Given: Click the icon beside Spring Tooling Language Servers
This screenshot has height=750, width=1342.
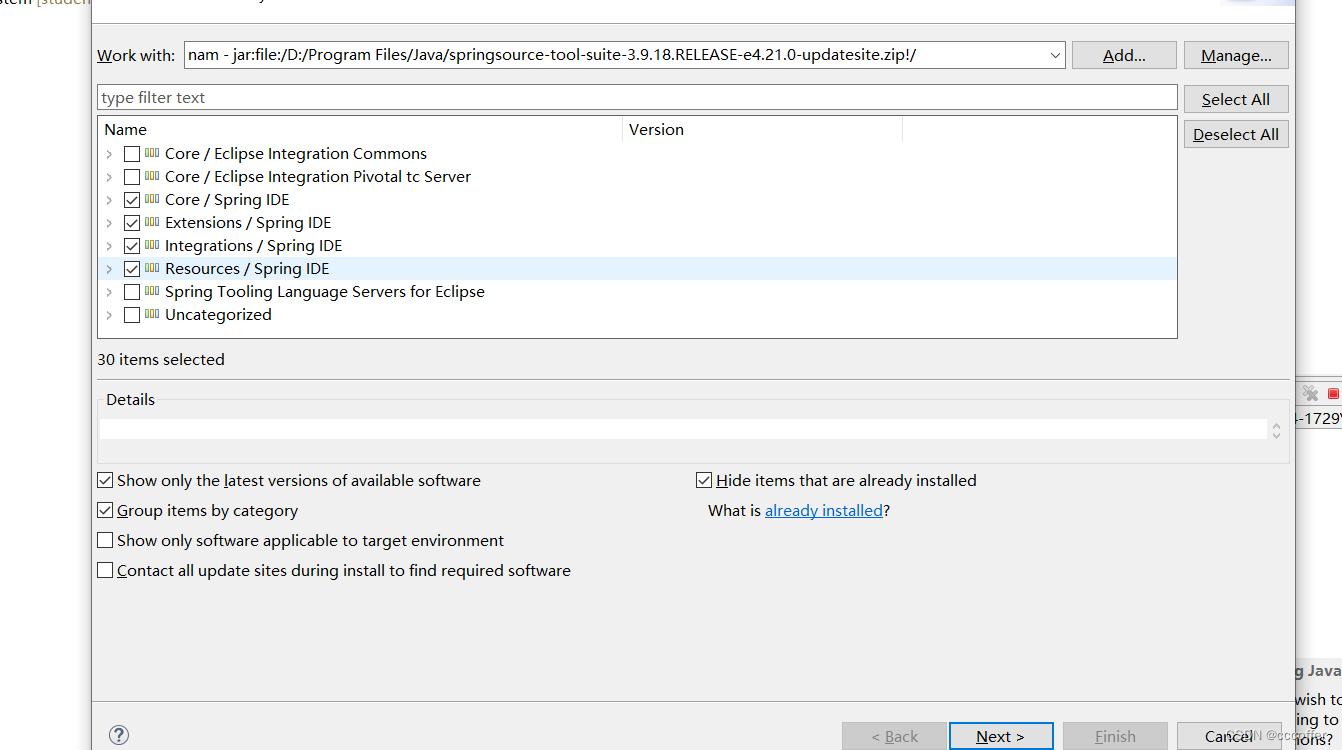Looking at the screenshot, I should coord(150,291).
